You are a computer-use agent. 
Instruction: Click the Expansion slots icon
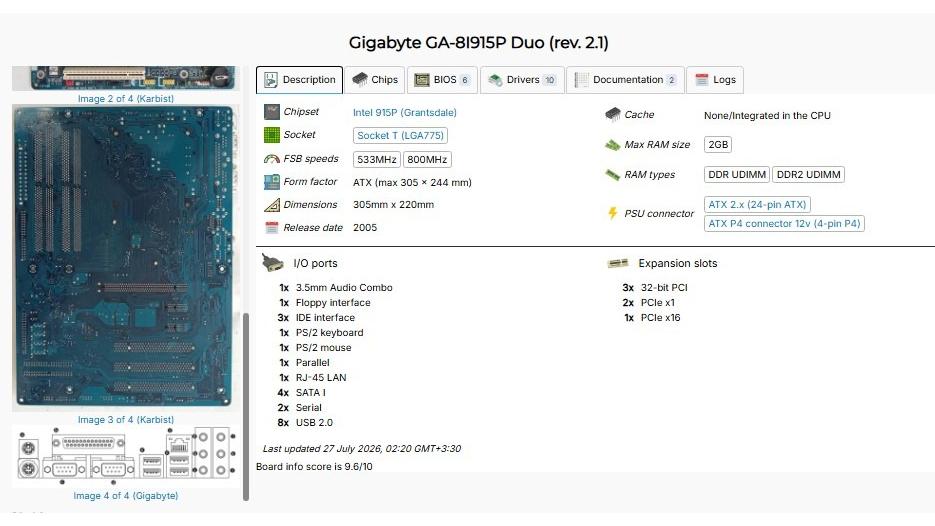(x=617, y=263)
